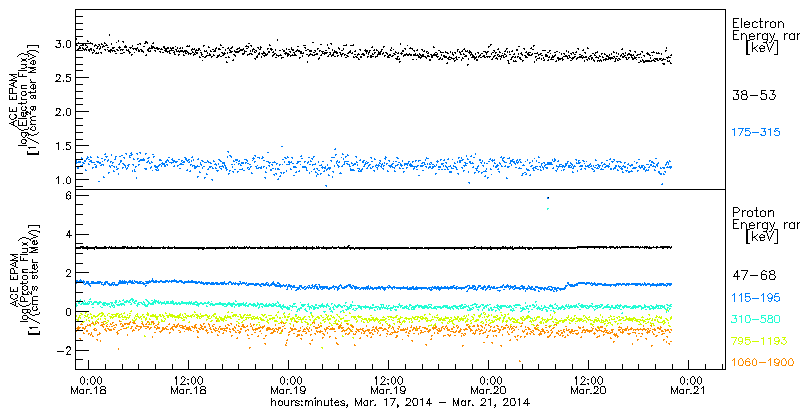Click the 0:00 time label above Mar.20

pyautogui.click(x=489, y=380)
